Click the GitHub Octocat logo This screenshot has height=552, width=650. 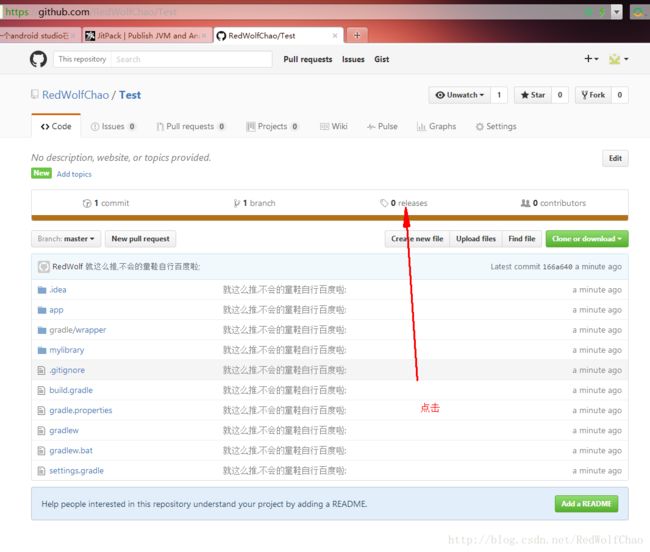pos(38,59)
